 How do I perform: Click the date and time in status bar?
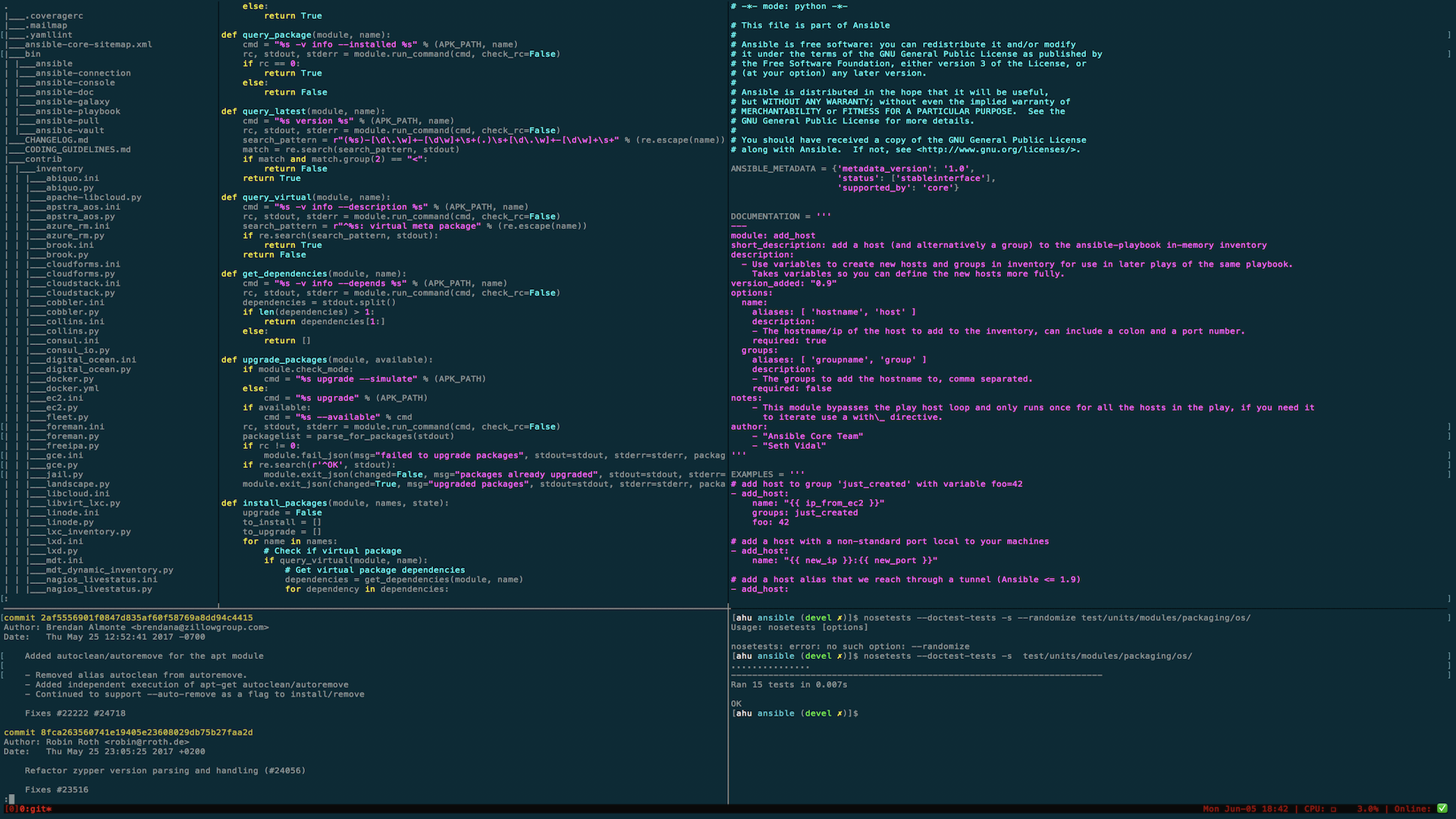1244,809
